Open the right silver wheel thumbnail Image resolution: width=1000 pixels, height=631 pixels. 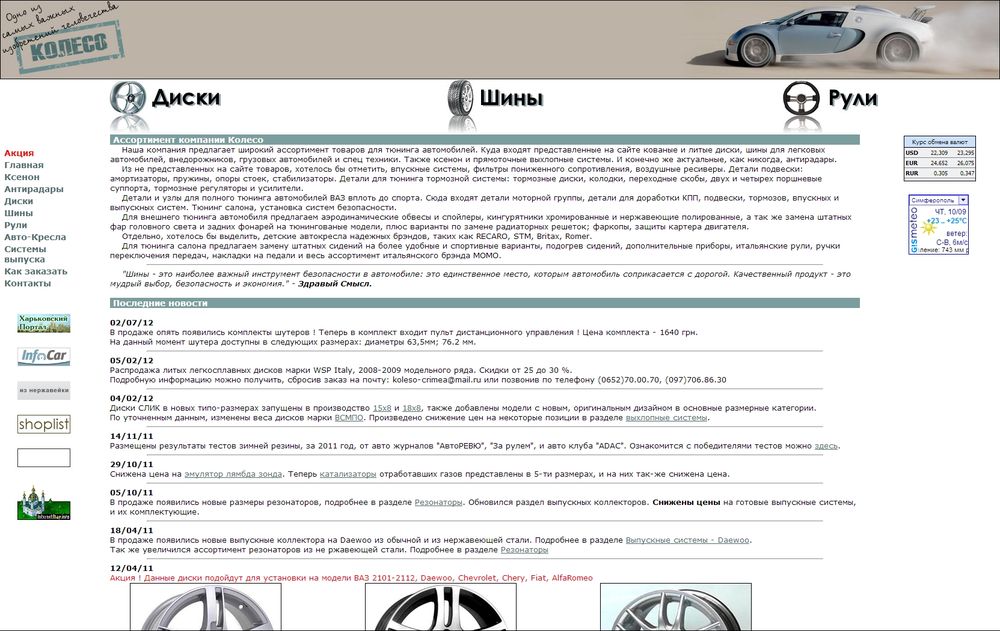pyautogui.click(x=676, y=607)
